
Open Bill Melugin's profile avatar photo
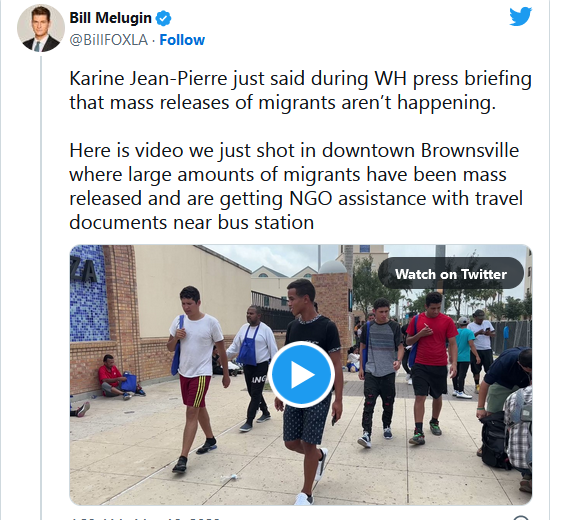(41, 28)
